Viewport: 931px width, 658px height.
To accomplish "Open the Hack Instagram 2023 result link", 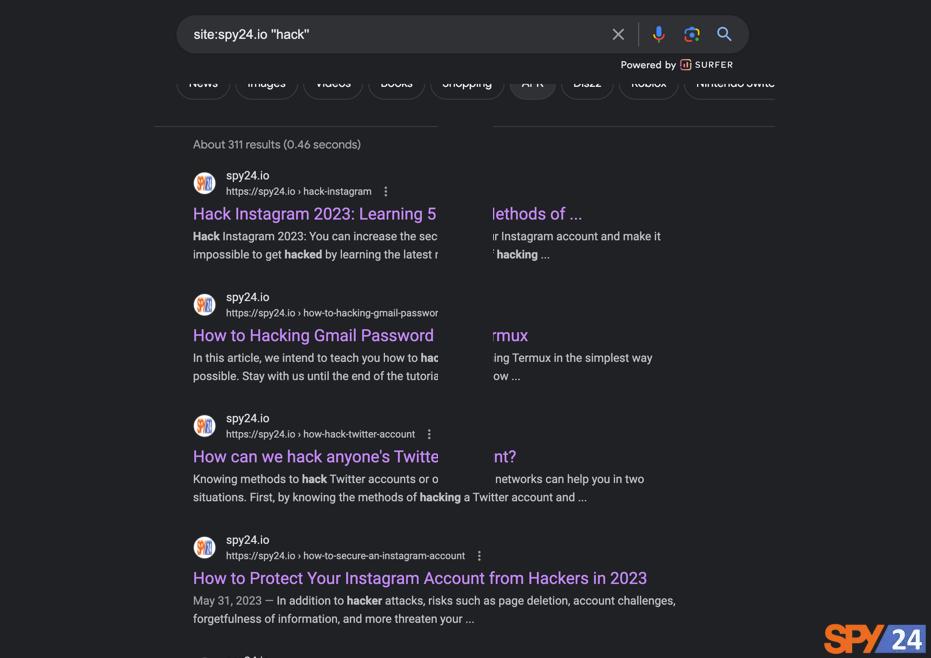I will [388, 214].
